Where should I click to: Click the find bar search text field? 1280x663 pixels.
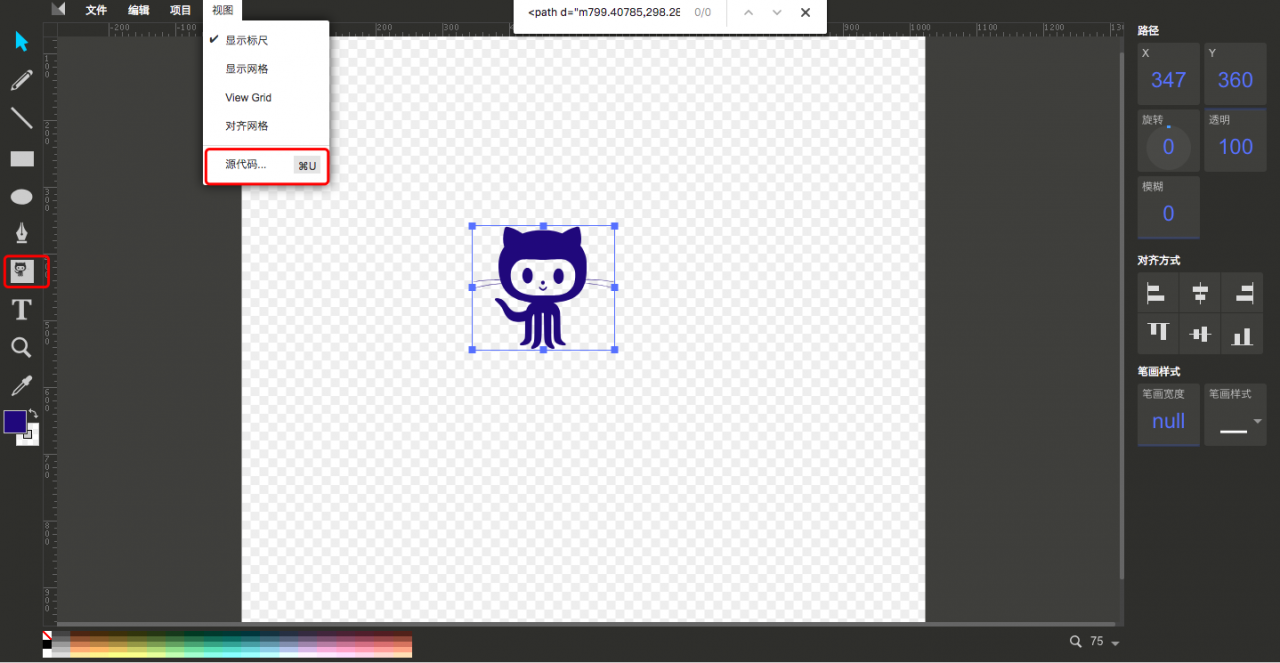(603, 13)
